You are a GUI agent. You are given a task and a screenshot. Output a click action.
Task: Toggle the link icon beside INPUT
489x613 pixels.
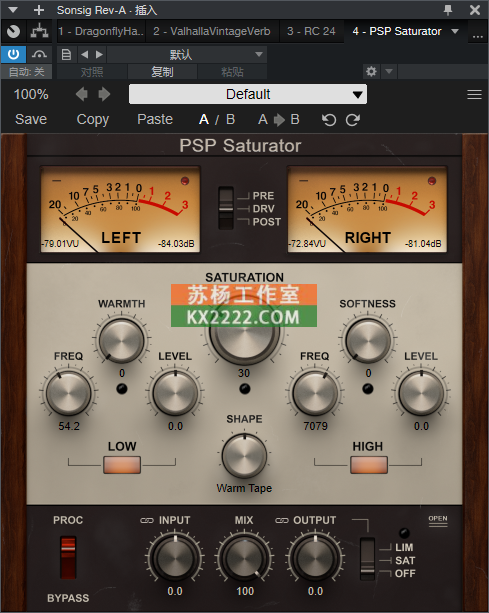pyautogui.click(x=147, y=520)
